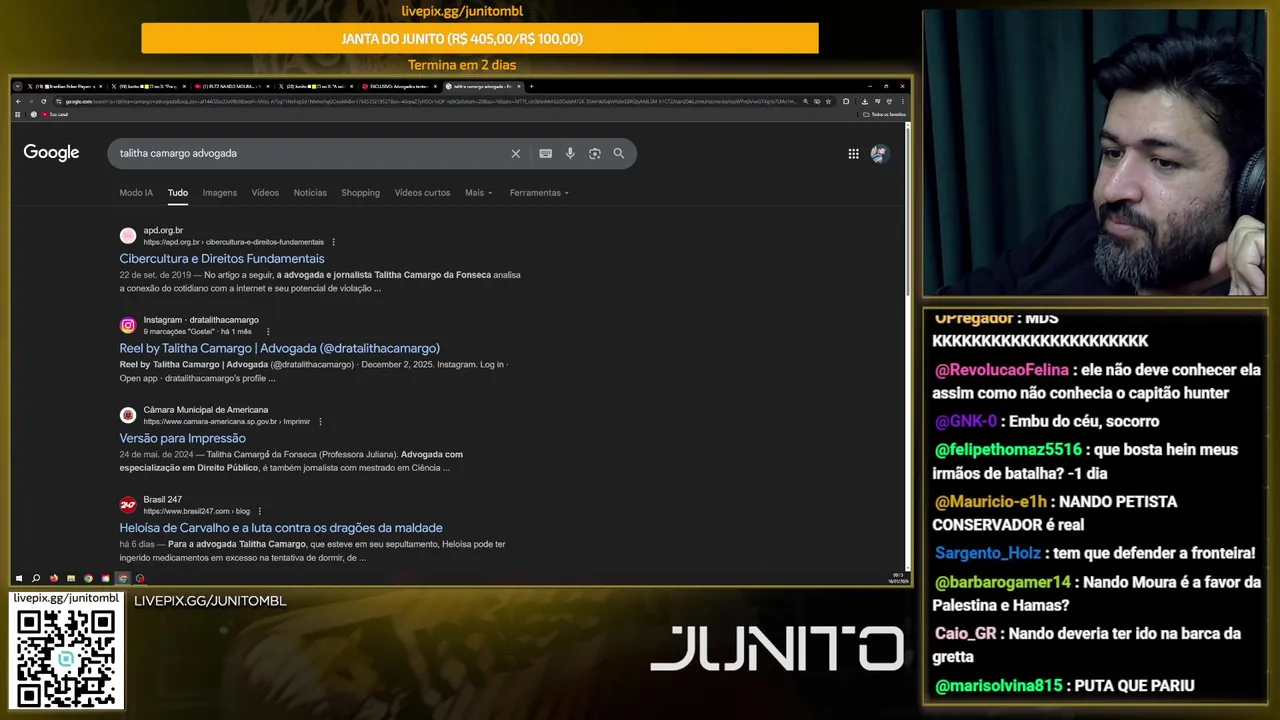Expand the Mais search filter dropdown
Image resolution: width=1280 pixels, height=720 pixels.
click(x=479, y=192)
